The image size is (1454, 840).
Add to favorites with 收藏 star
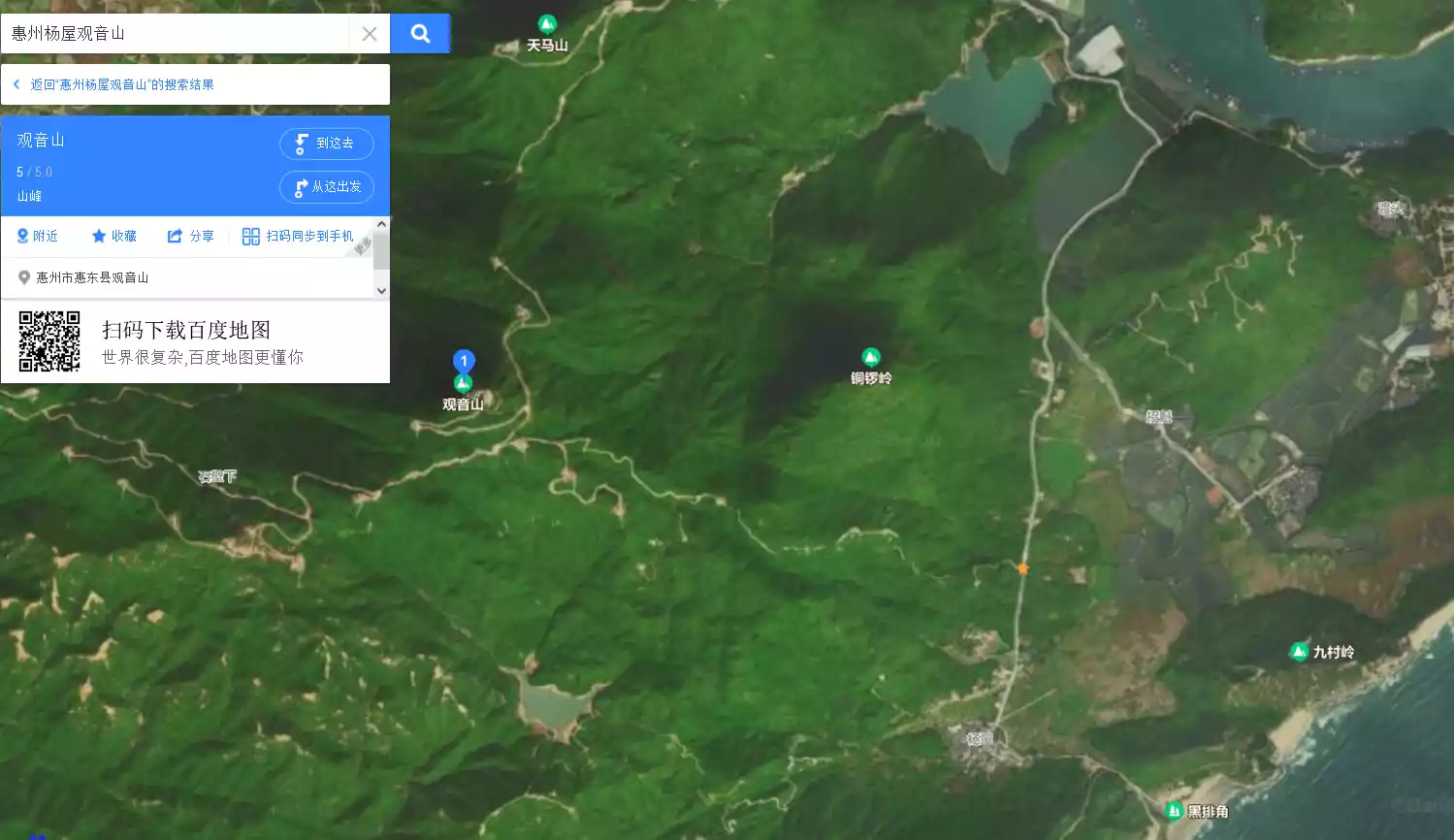pyautogui.click(x=113, y=236)
